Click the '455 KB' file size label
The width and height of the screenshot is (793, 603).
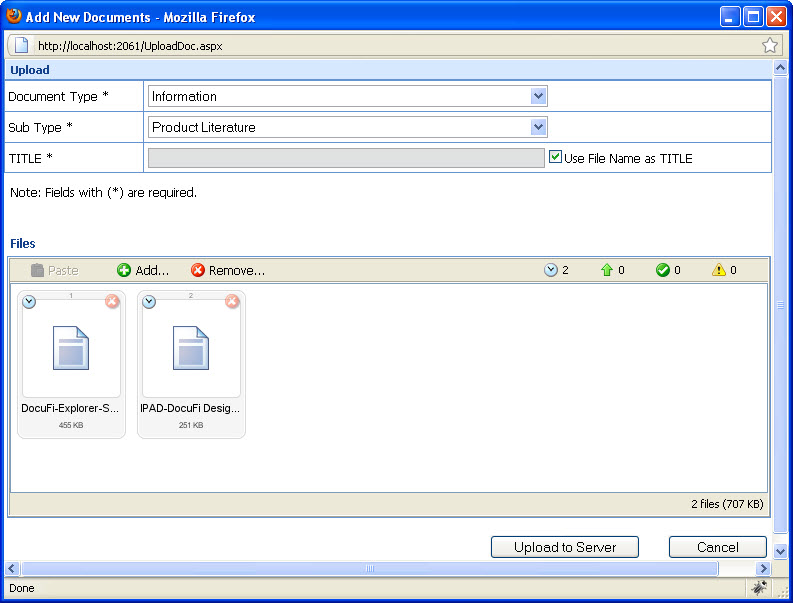(x=71, y=425)
